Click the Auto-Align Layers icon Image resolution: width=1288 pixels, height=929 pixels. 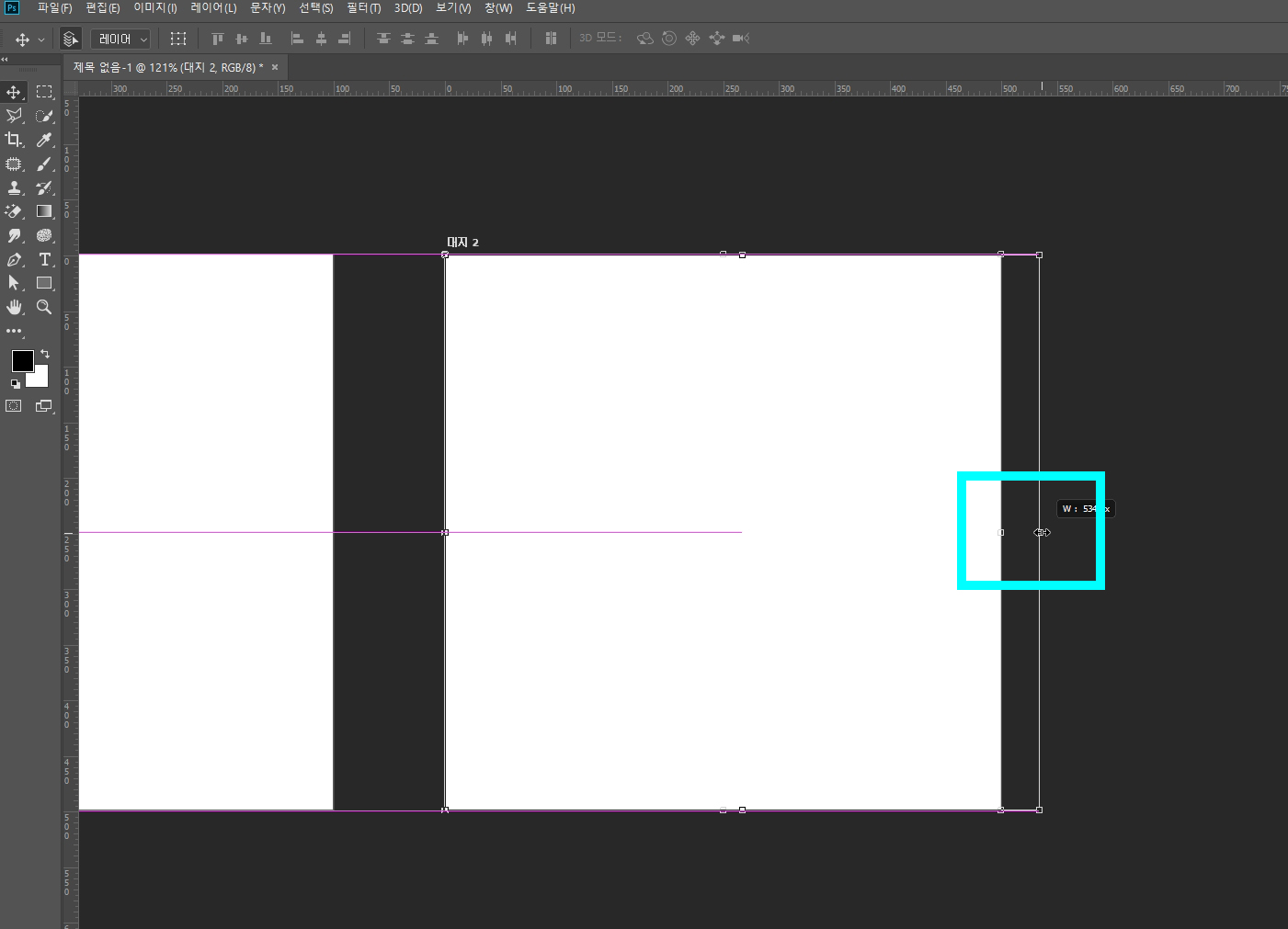[x=551, y=39]
